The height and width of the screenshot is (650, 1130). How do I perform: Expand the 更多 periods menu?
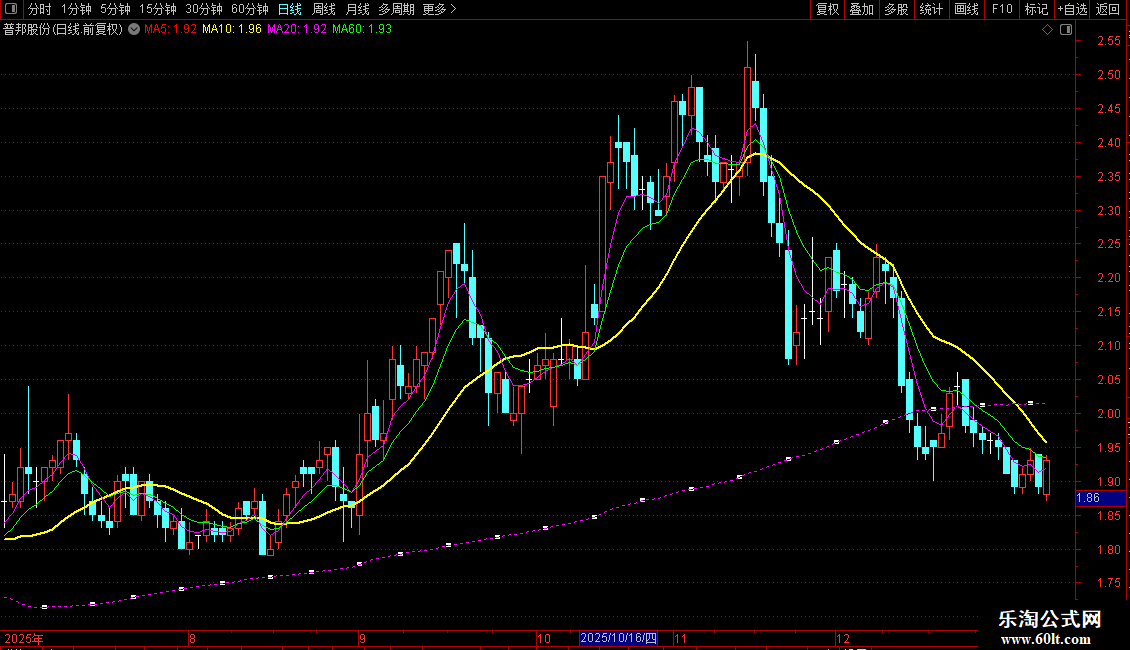pyautogui.click(x=440, y=9)
